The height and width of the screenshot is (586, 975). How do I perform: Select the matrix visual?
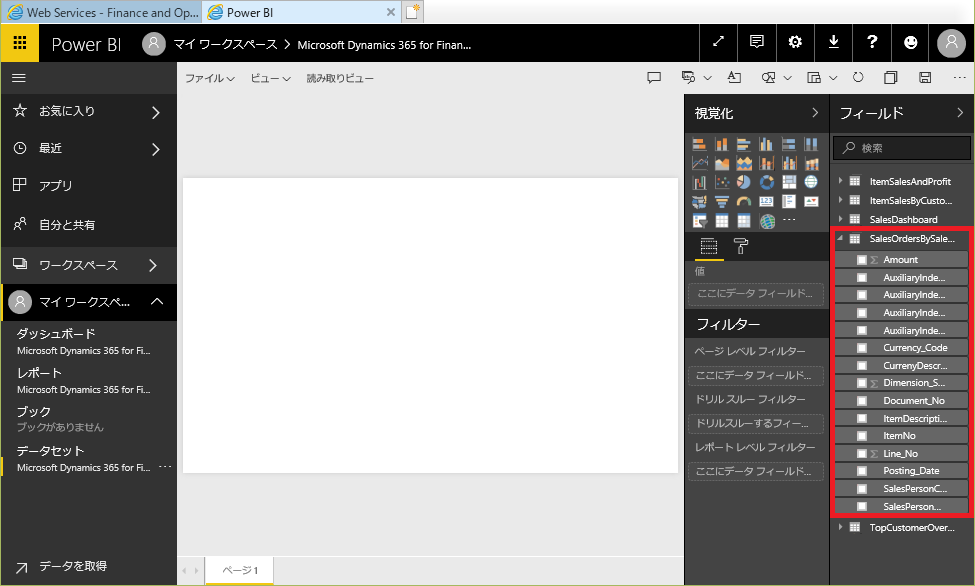tap(744, 221)
